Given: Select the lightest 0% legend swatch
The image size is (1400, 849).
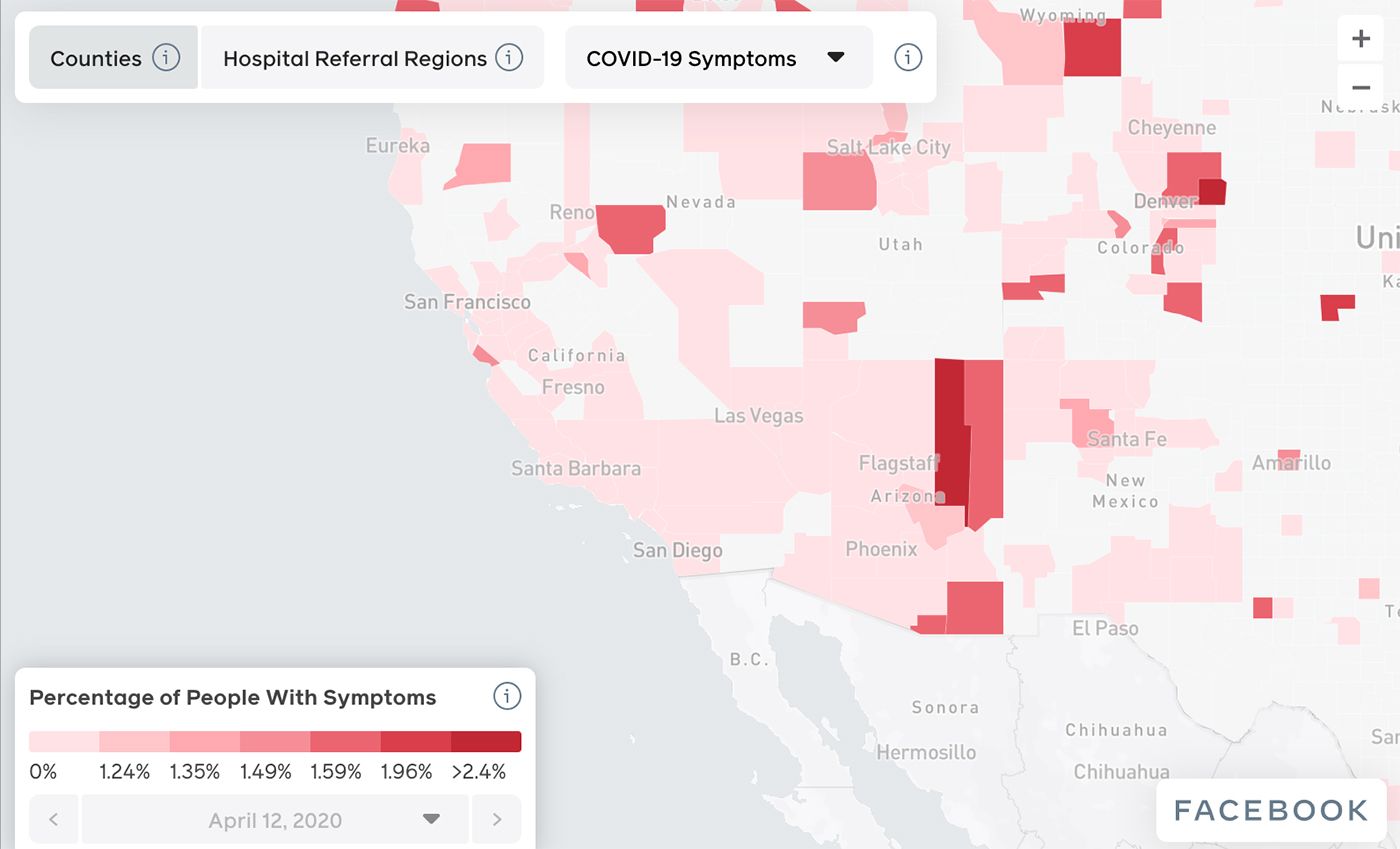Looking at the screenshot, I should (60, 741).
